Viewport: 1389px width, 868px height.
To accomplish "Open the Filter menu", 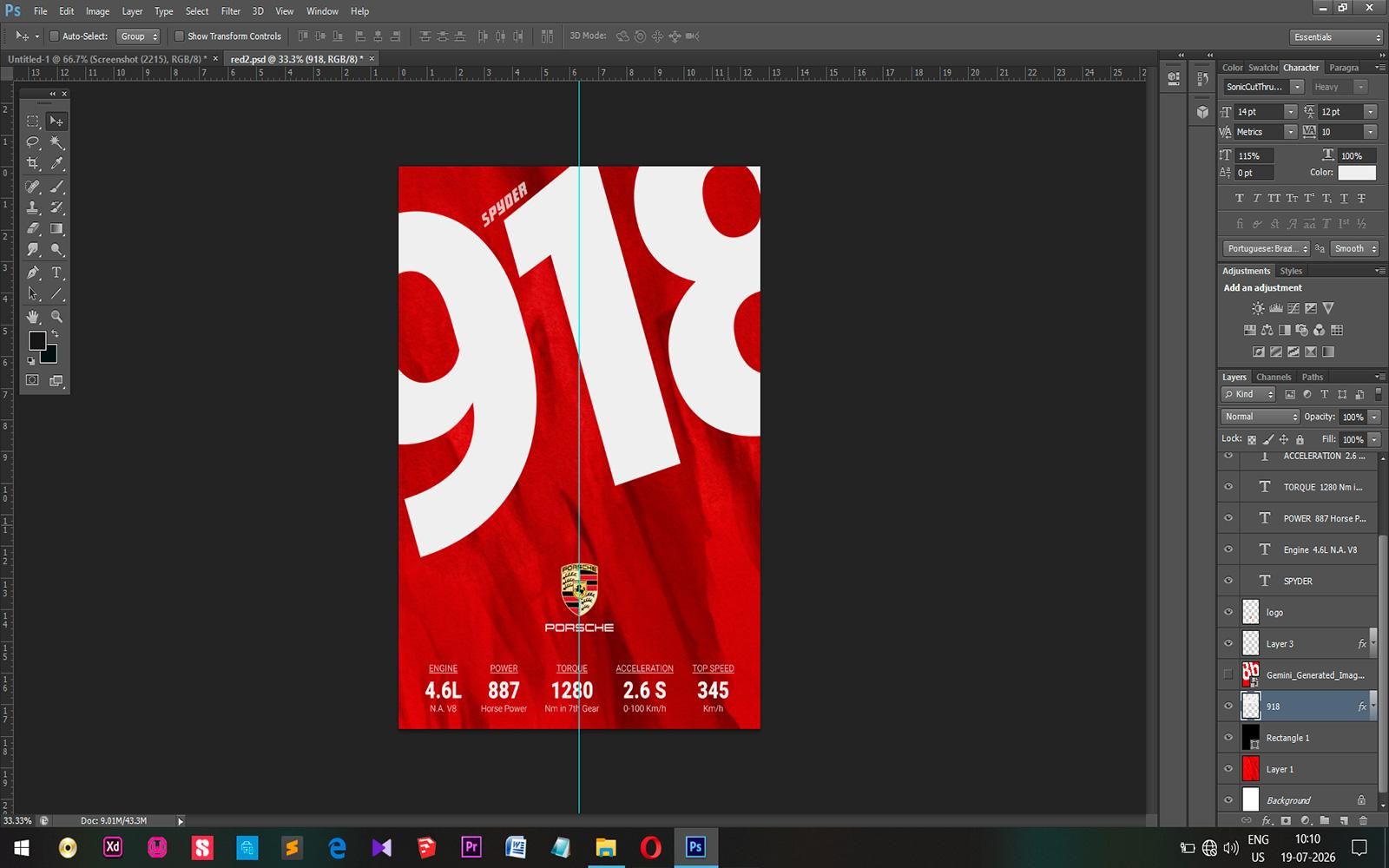I will 231,11.
